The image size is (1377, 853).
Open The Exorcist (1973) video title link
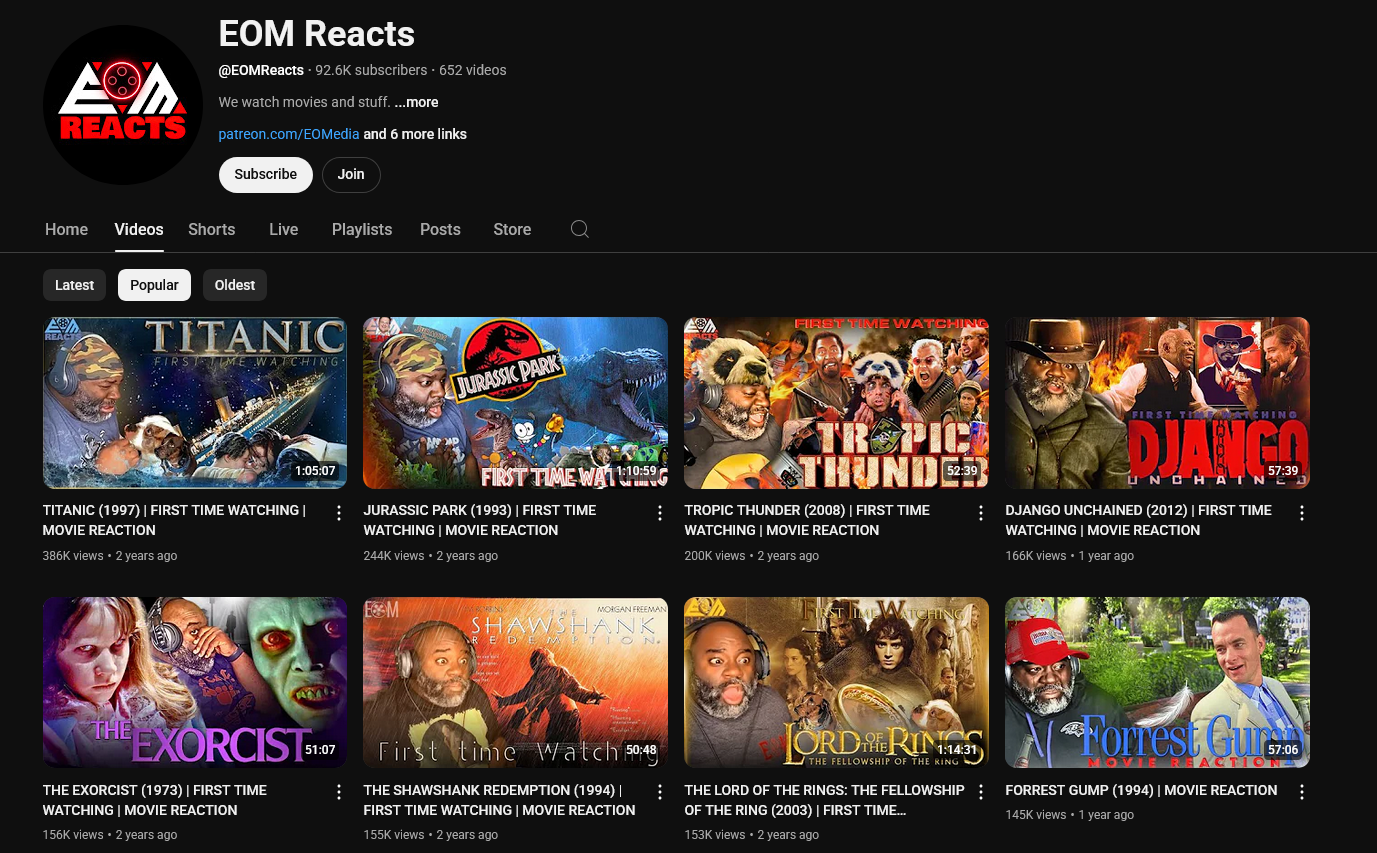coord(155,800)
